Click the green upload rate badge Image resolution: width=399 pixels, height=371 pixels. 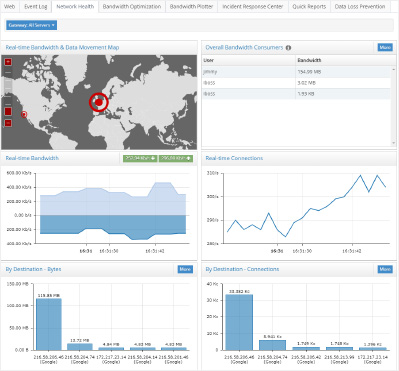point(176,158)
